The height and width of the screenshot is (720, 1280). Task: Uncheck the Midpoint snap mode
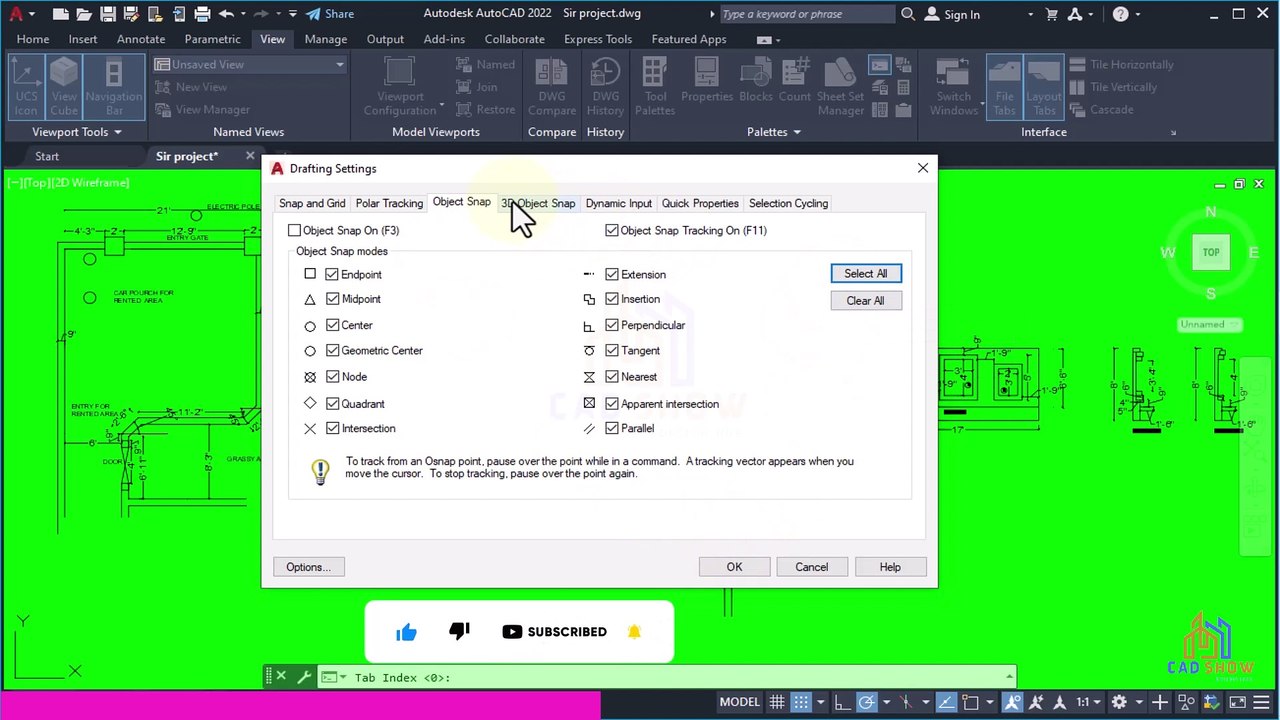[x=332, y=299]
